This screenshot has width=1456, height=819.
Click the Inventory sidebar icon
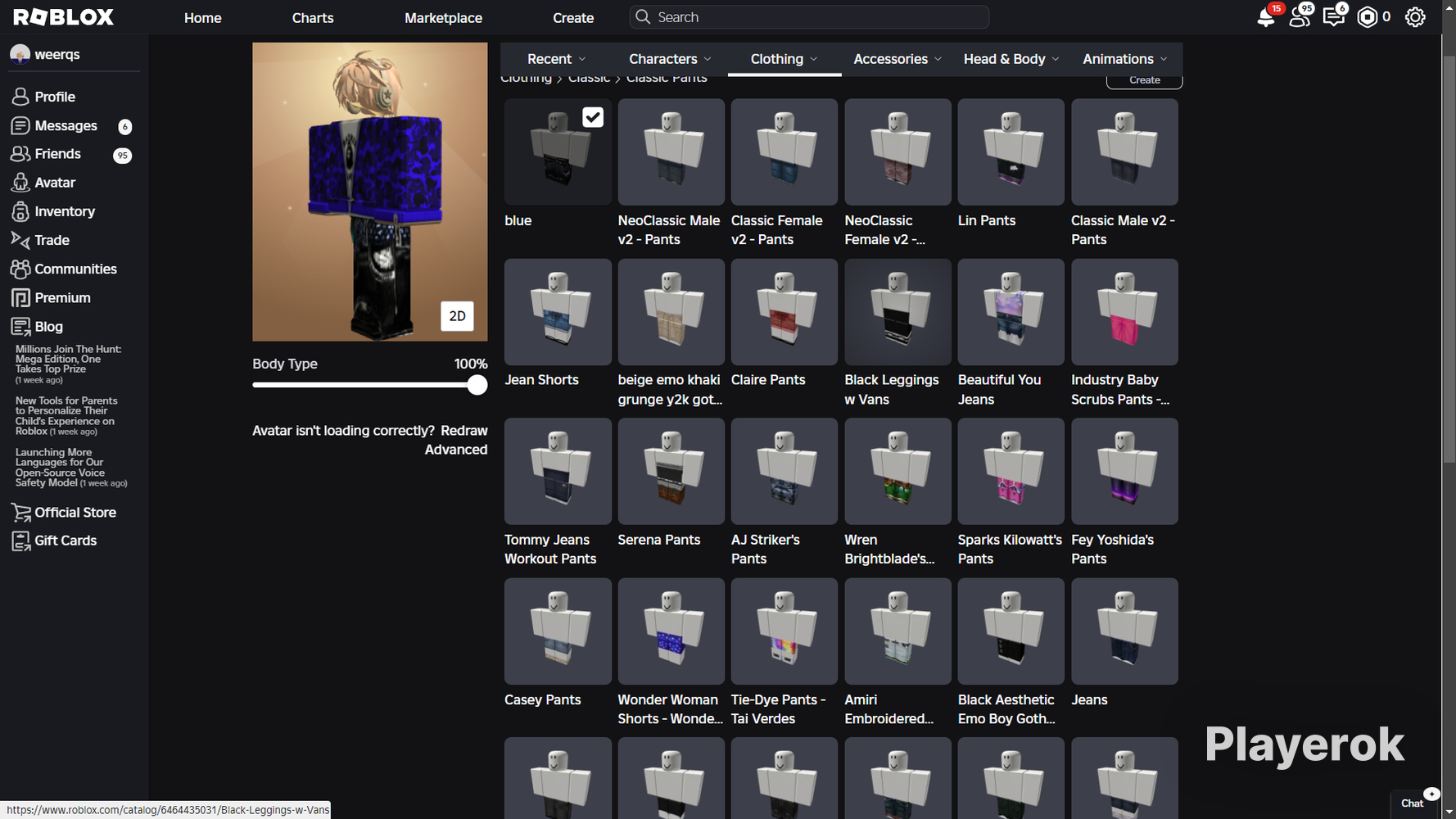coord(20,211)
